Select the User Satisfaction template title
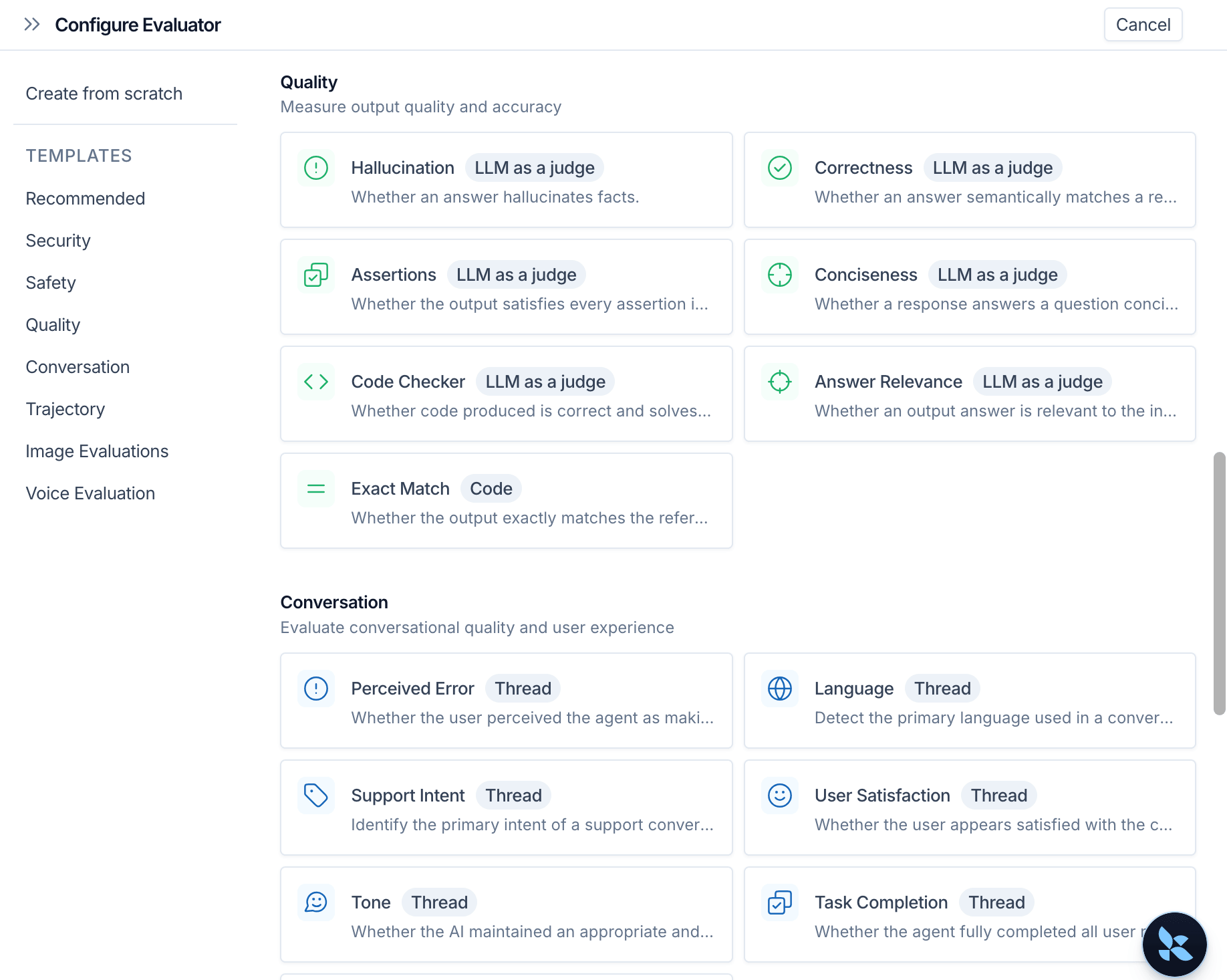The width and height of the screenshot is (1227, 980). coord(882,795)
